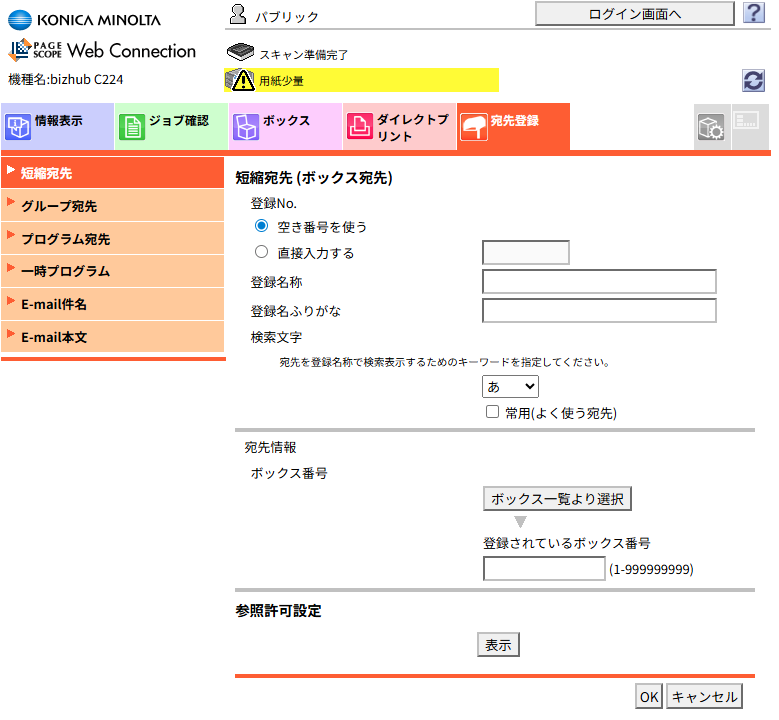Click the 表示 button
The height and width of the screenshot is (720, 779).
[x=498, y=645]
